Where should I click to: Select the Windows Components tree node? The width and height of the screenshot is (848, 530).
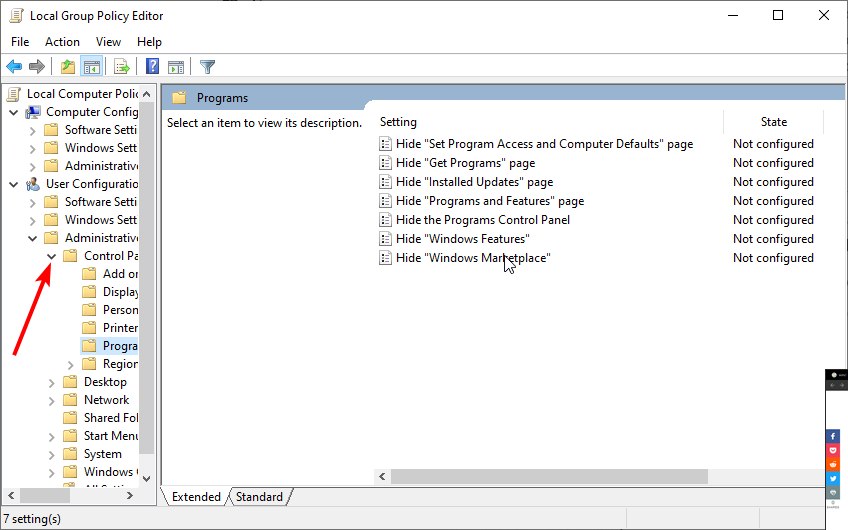tap(111, 472)
